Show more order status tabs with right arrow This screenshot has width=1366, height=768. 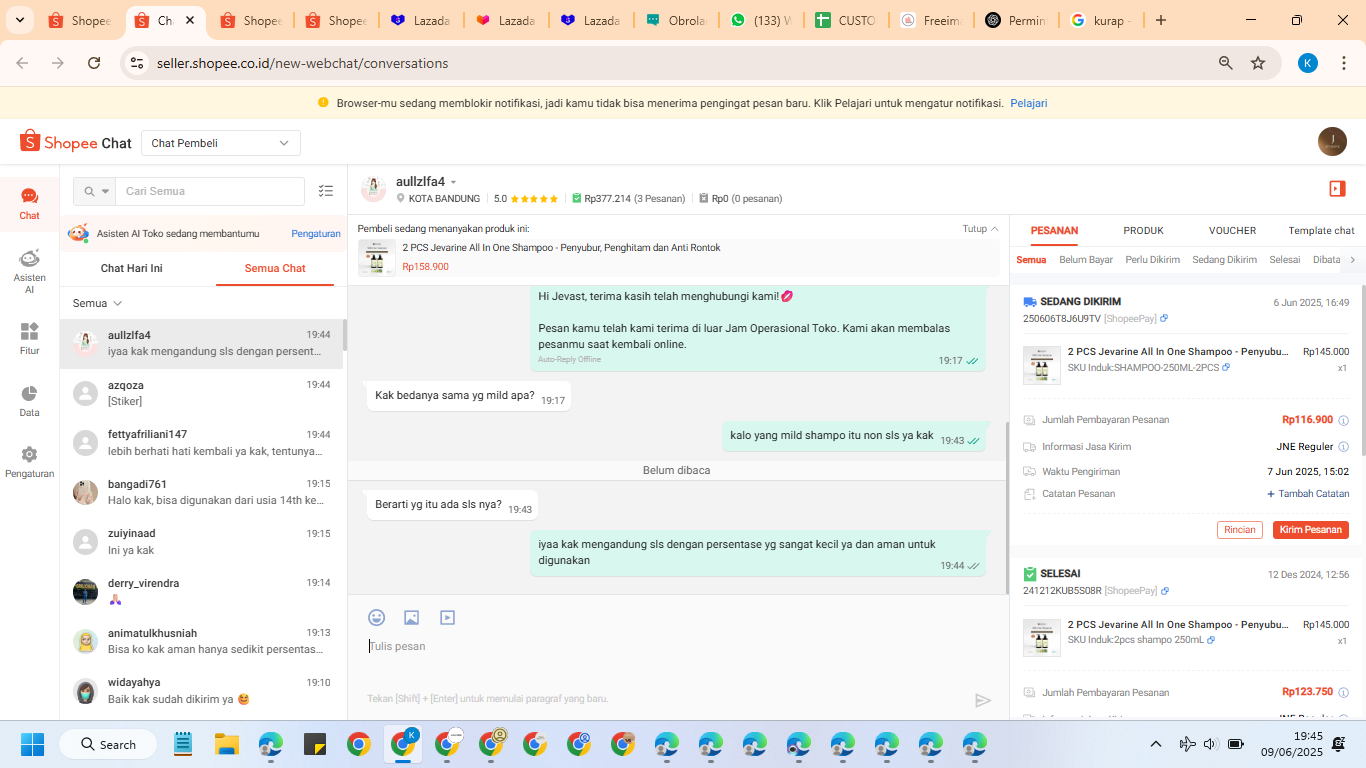[x=1352, y=260]
